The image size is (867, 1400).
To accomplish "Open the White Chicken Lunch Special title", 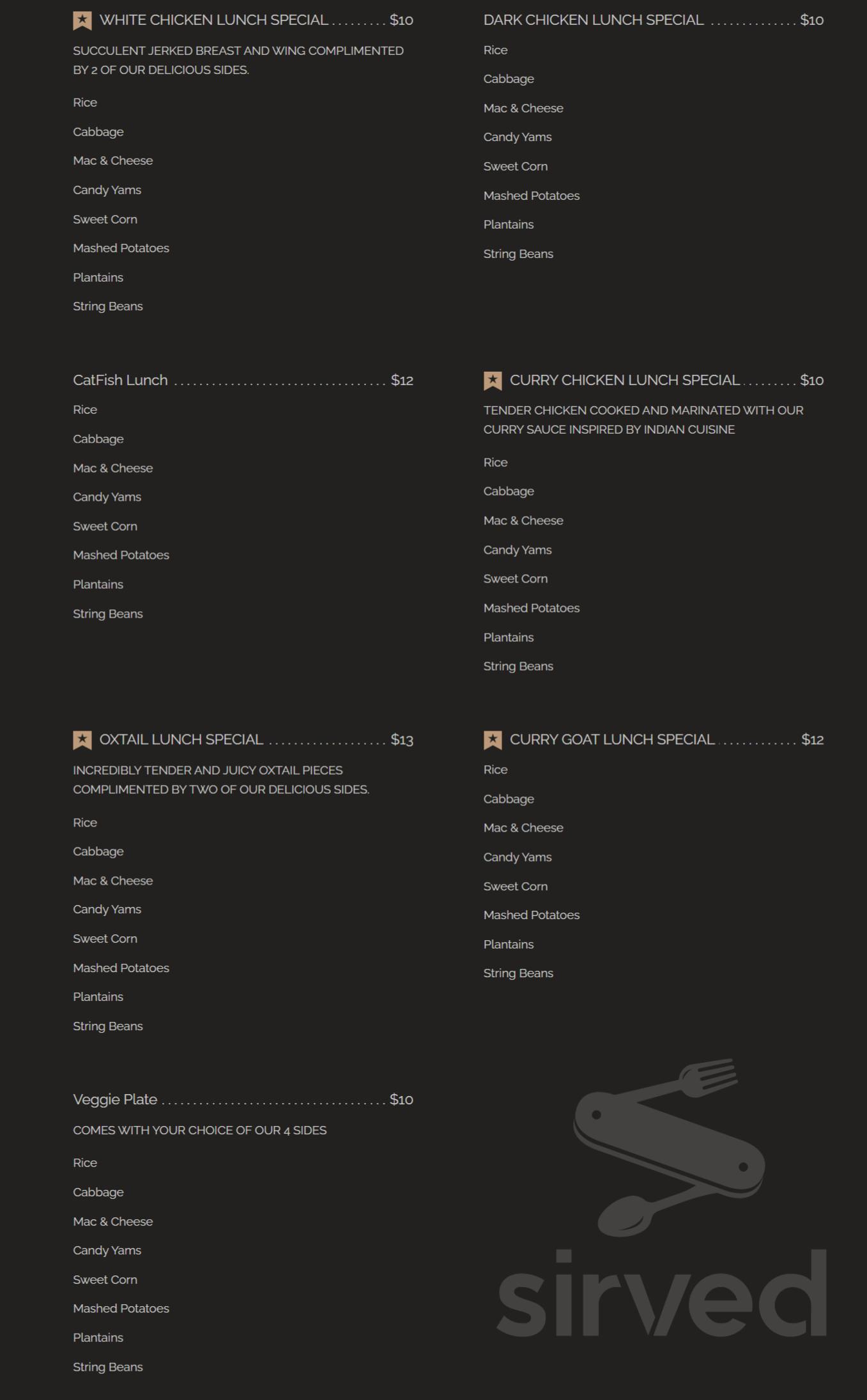I will pyautogui.click(x=214, y=20).
